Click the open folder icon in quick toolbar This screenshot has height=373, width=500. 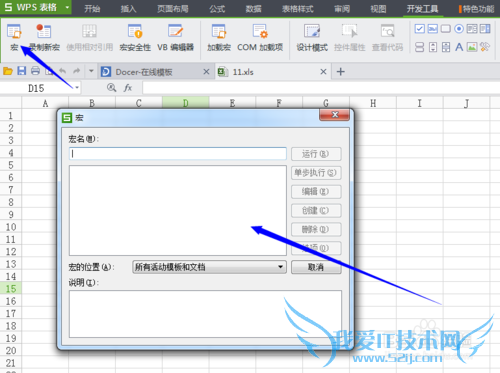point(8,71)
